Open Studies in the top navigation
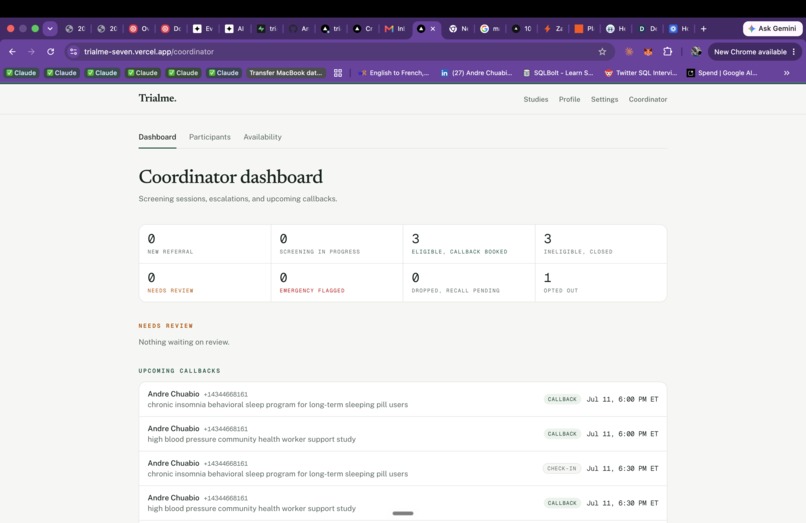 tap(536, 99)
